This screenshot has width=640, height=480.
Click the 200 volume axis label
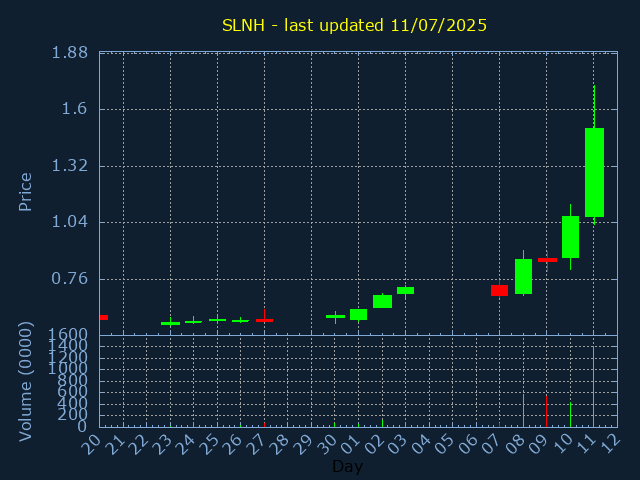72,415
